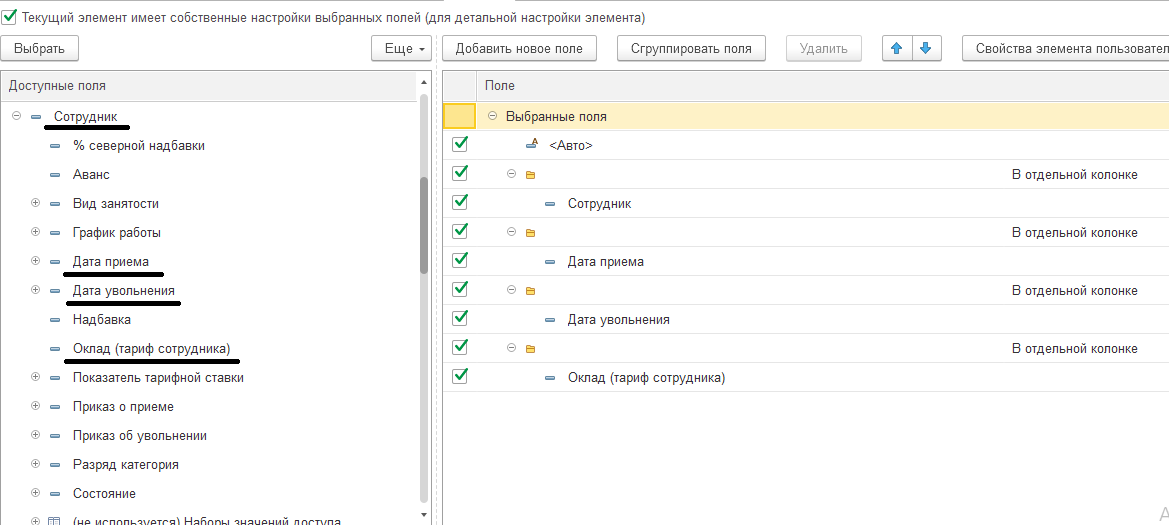Viewport: 1173px width, 525px height.
Task: Toggle the own settings checkbox at top
Action: (x=10, y=17)
